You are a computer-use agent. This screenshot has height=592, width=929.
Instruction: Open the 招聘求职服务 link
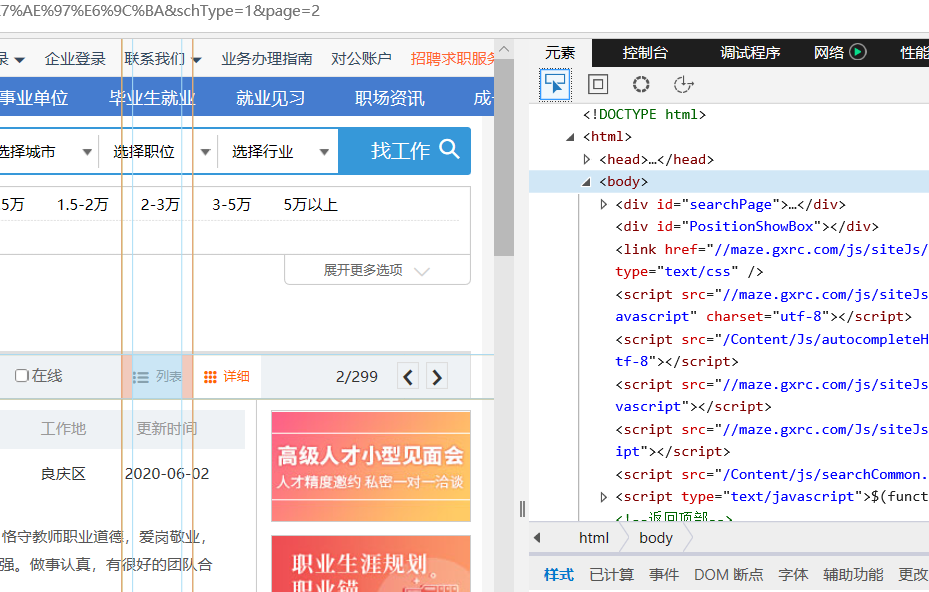pyautogui.click(x=453, y=59)
